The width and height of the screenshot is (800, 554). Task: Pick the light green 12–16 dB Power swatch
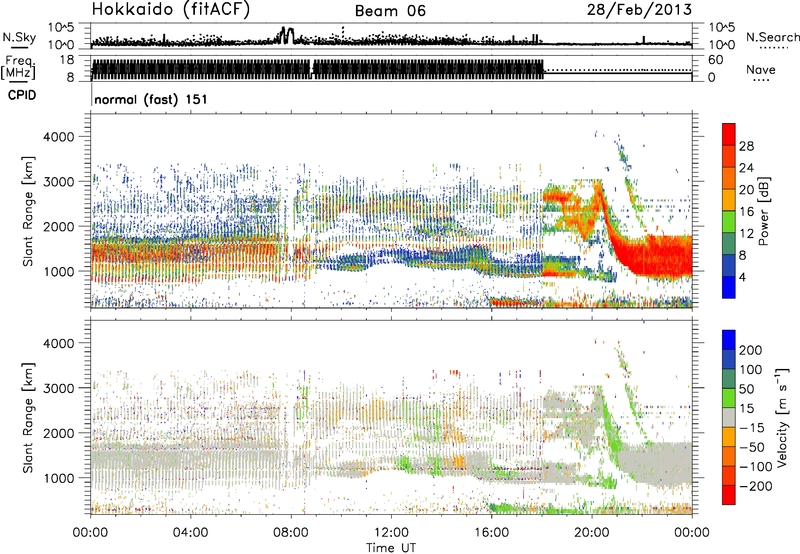tap(729, 221)
